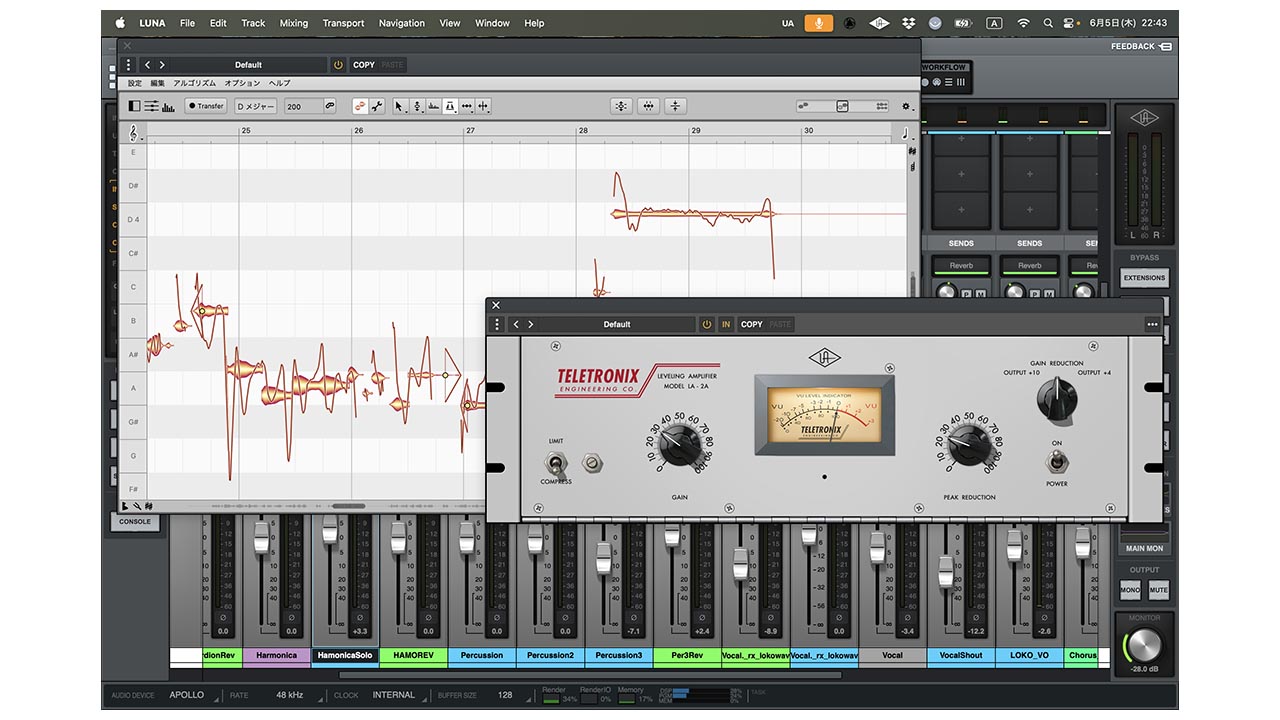This screenshot has height=720, width=1280.
Task: Open the Navigation menu
Action: click(402, 23)
